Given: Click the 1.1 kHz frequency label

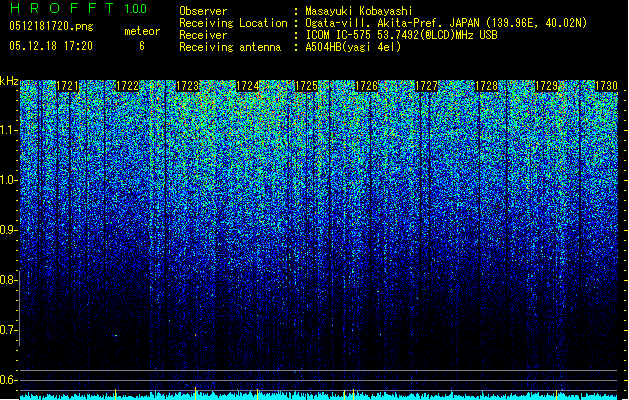Looking at the screenshot, I should (x=8, y=130).
